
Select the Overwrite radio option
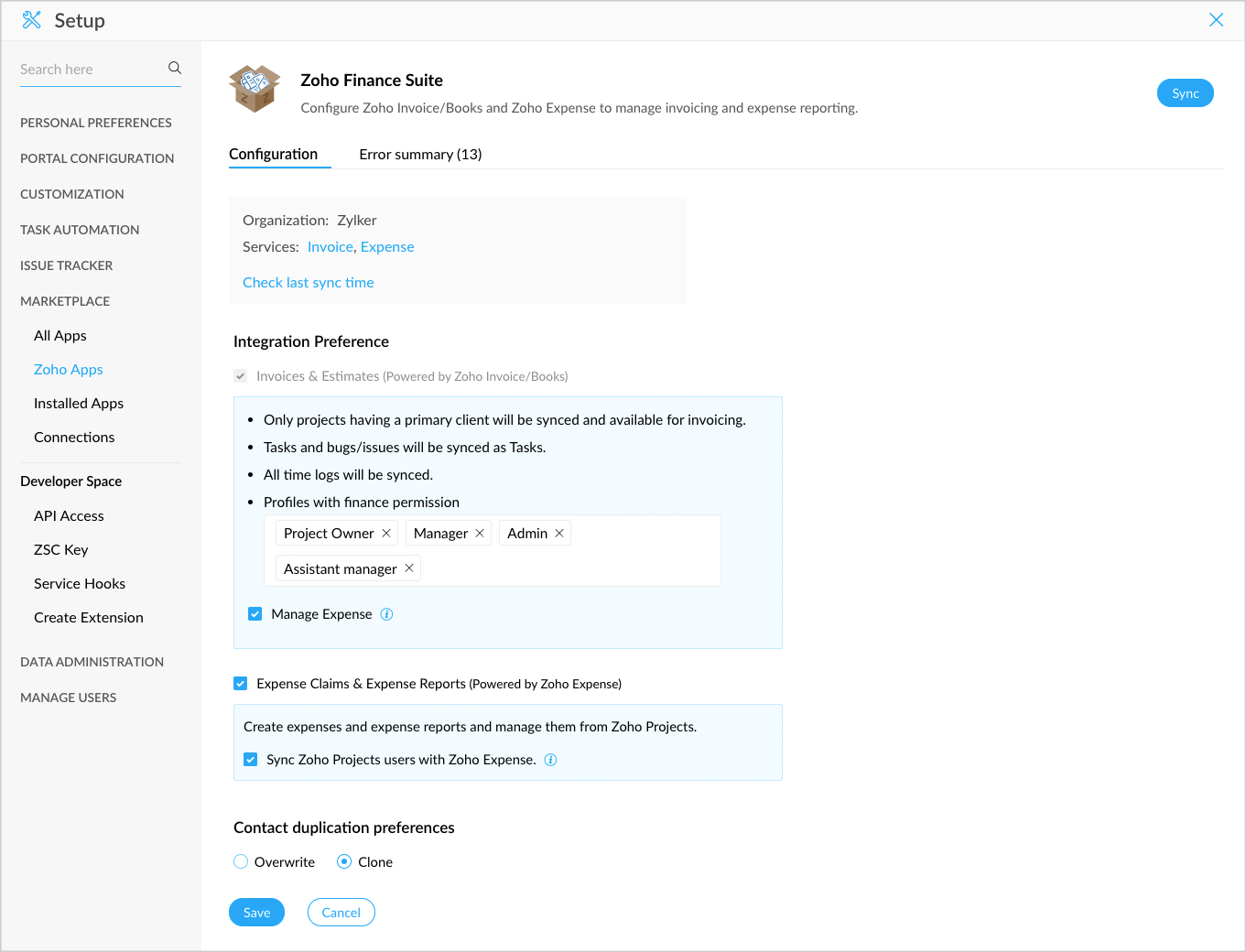pyautogui.click(x=241, y=862)
